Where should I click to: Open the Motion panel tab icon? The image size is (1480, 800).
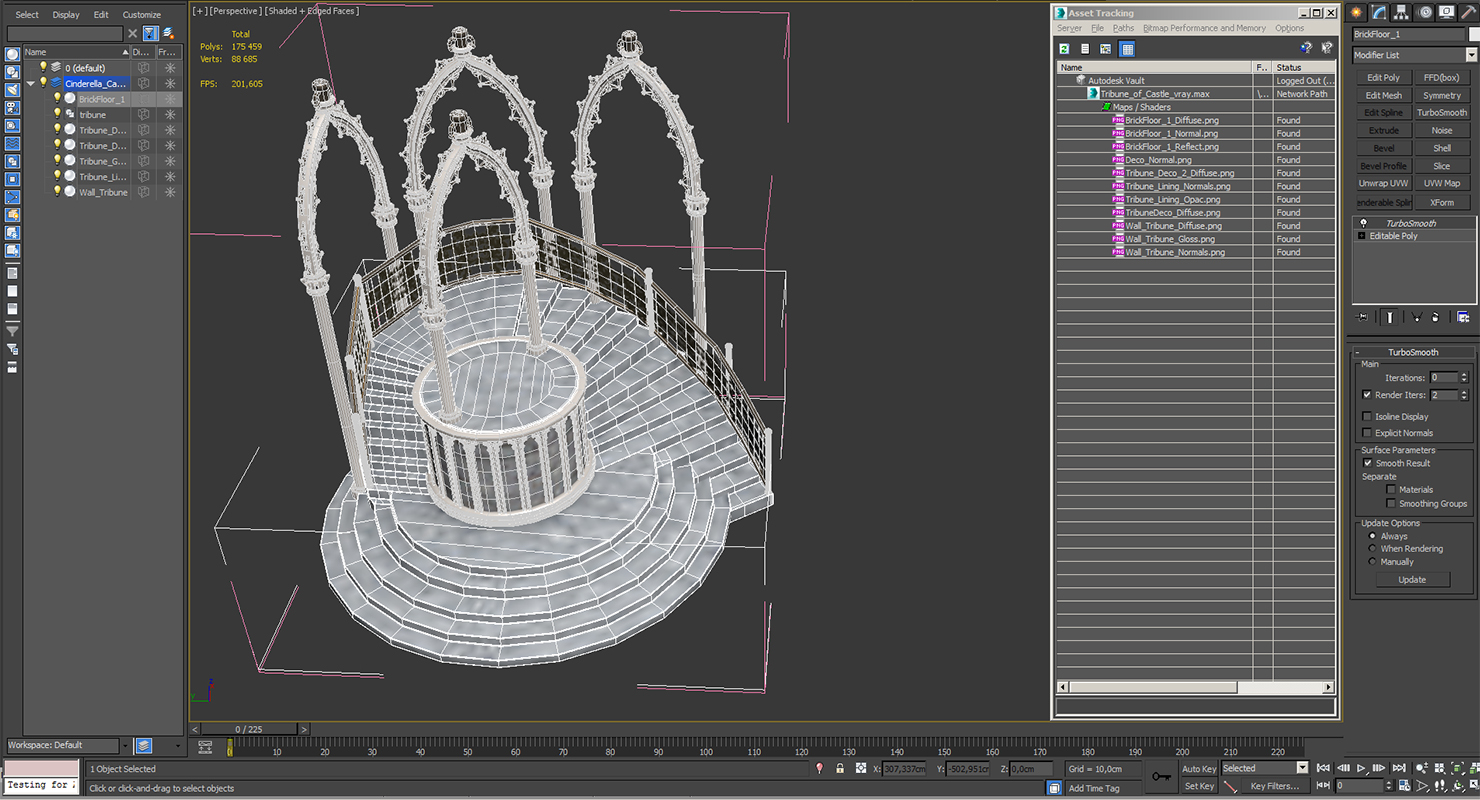1425,13
